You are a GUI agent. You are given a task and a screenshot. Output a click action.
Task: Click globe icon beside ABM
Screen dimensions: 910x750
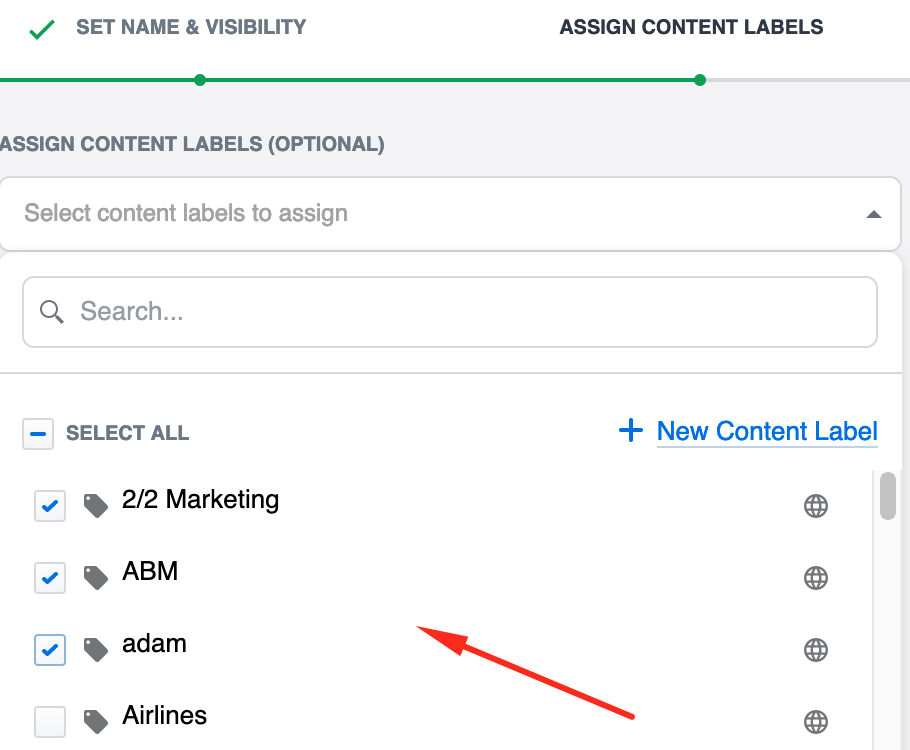816,578
